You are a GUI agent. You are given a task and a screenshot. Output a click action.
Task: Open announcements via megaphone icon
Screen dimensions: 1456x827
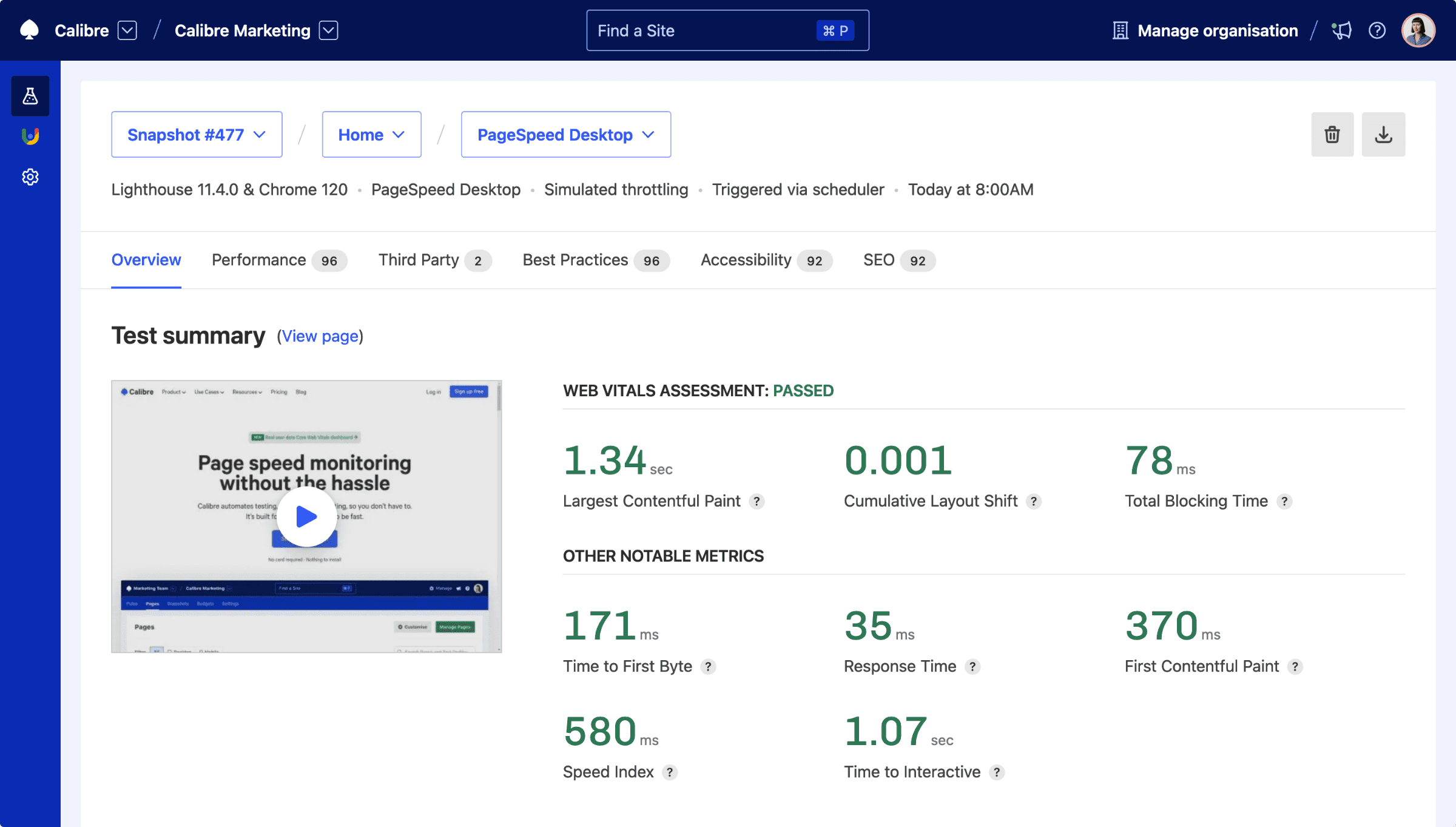coord(1341,30)
